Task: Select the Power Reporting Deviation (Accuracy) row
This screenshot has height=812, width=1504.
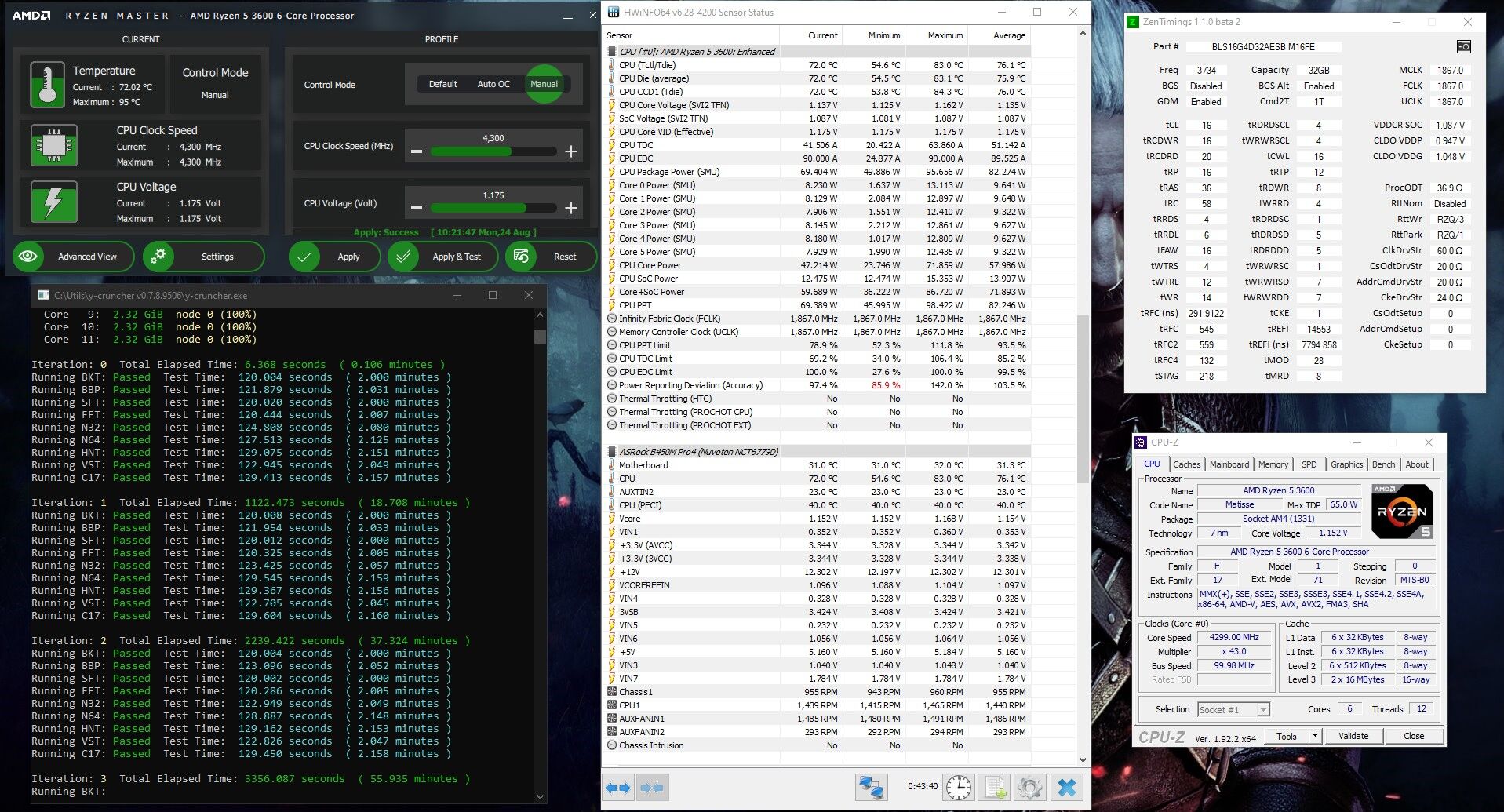Action: coord(817,385)
